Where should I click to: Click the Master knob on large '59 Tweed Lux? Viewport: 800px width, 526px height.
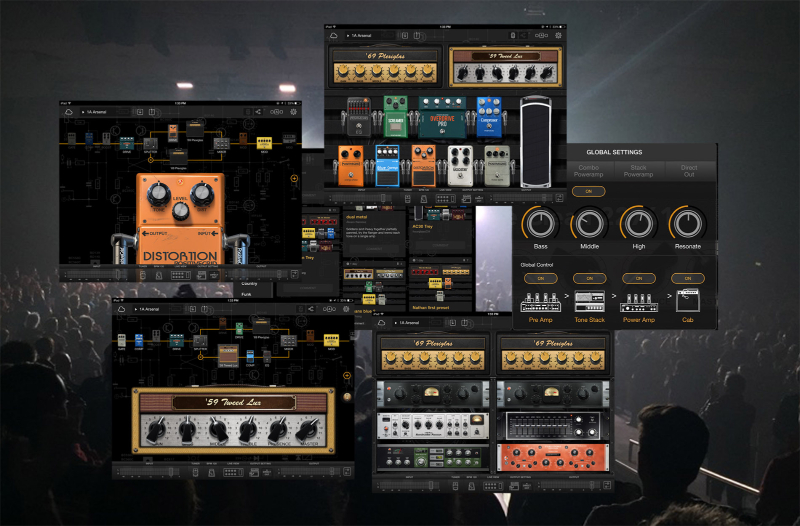[308, 430]
